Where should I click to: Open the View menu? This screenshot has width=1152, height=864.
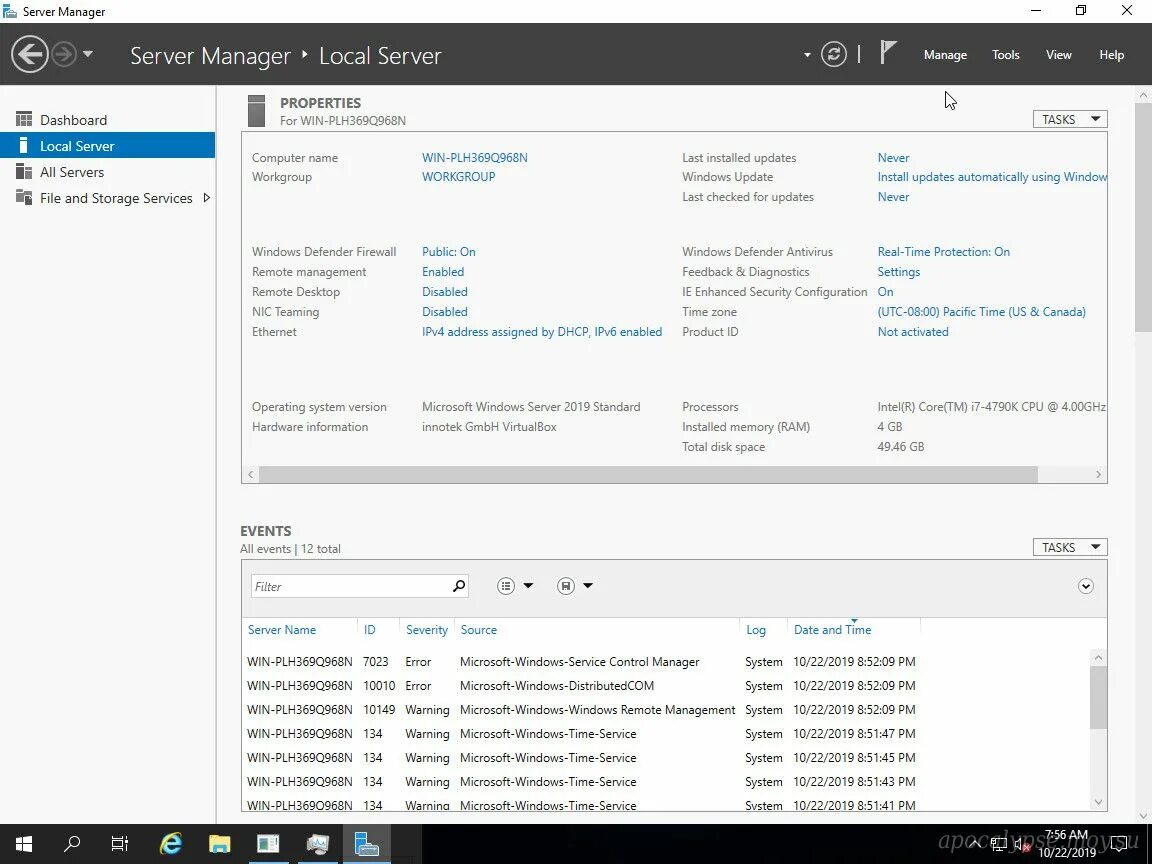pos(1058,55)
